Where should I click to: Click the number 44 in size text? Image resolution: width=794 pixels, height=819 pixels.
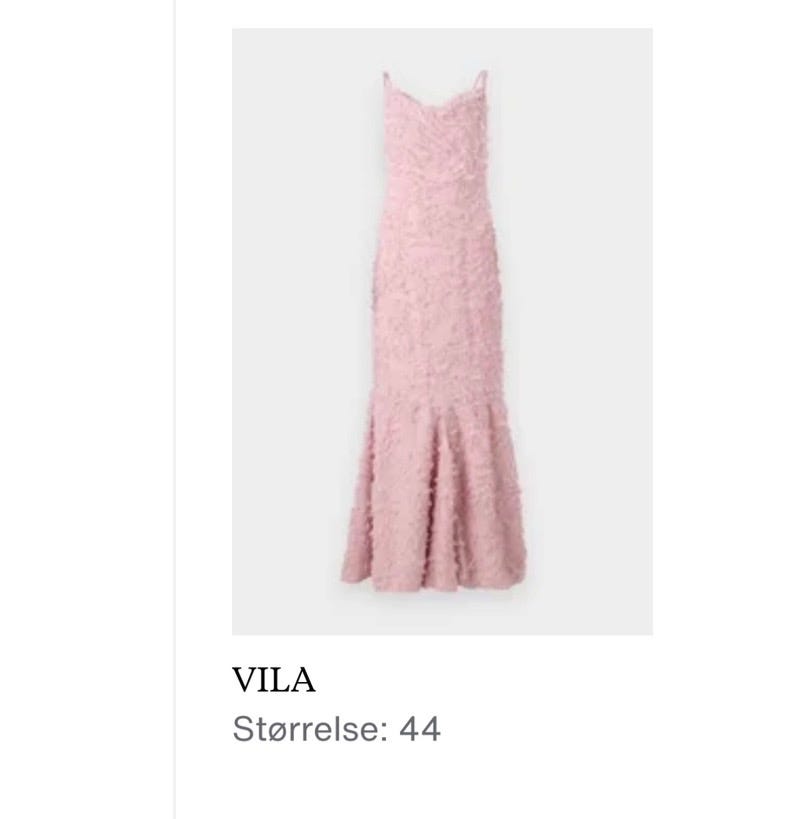tap(420, 729)
